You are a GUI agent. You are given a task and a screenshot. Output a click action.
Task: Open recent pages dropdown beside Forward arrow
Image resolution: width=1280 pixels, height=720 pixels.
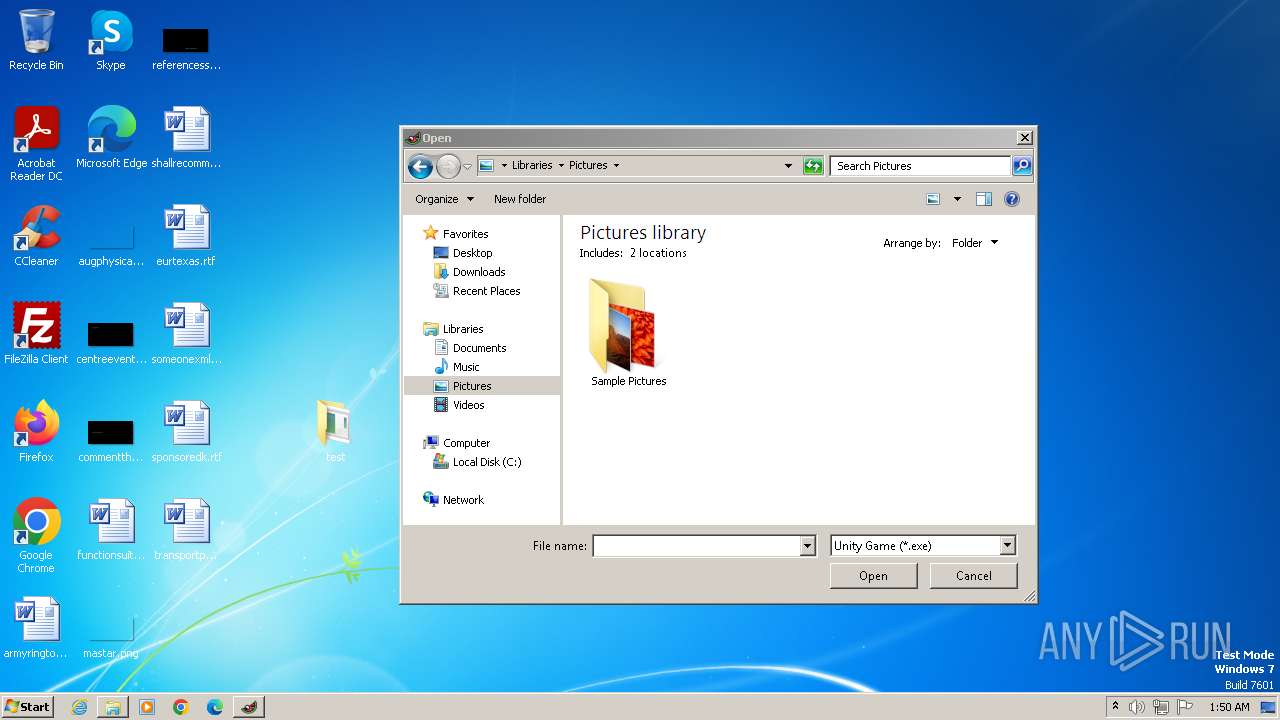[x=467, y=166]
